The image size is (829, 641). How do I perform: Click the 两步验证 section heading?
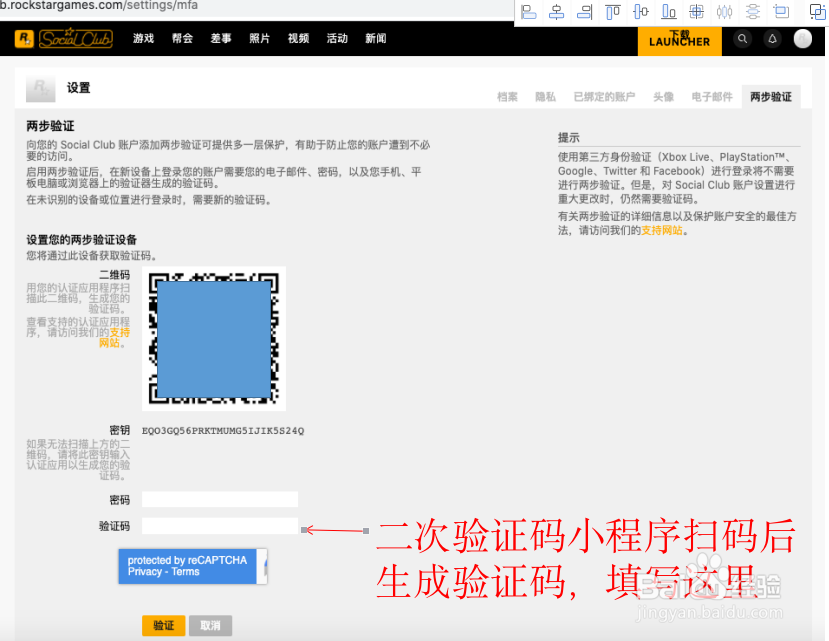(51, 126)
